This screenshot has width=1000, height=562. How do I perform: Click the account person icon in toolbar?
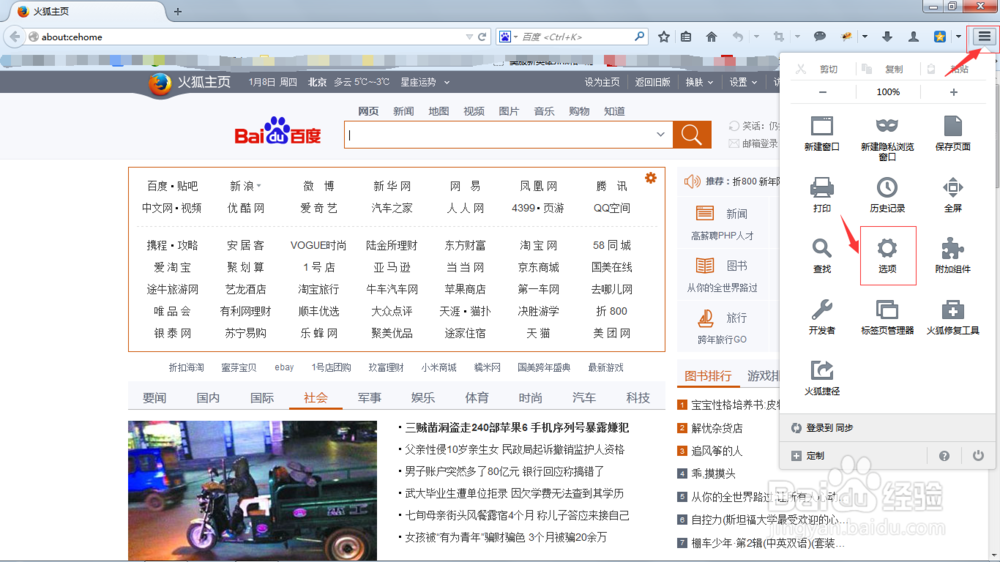(913, 36)
